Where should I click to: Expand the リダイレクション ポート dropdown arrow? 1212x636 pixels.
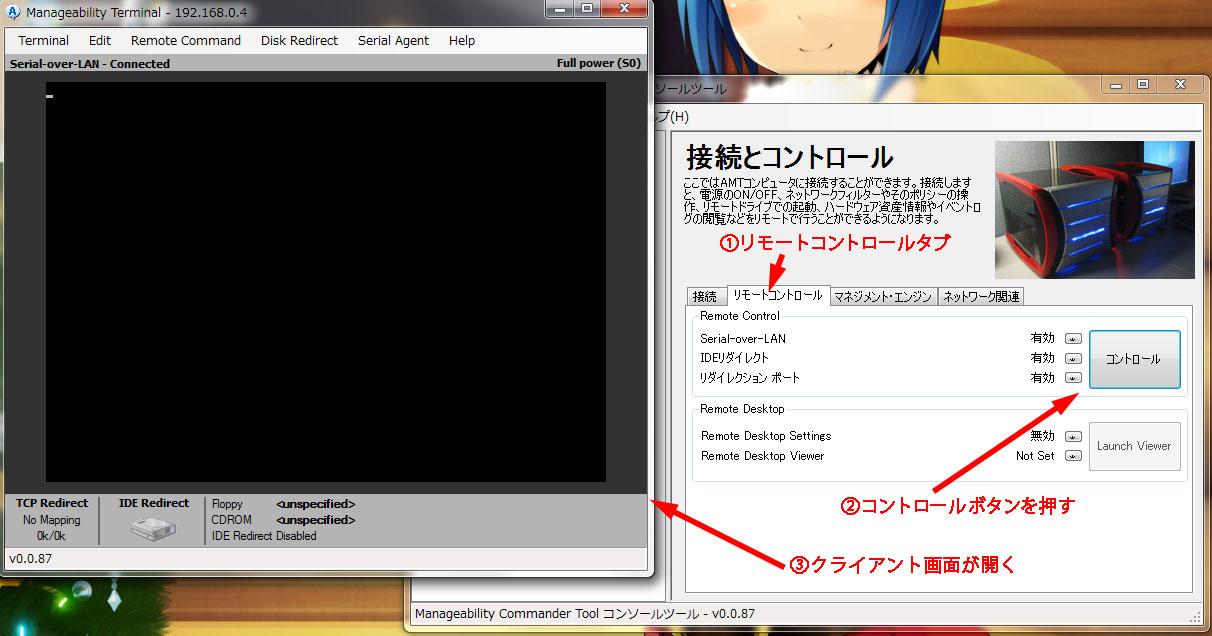click(x=1073, y=378)
